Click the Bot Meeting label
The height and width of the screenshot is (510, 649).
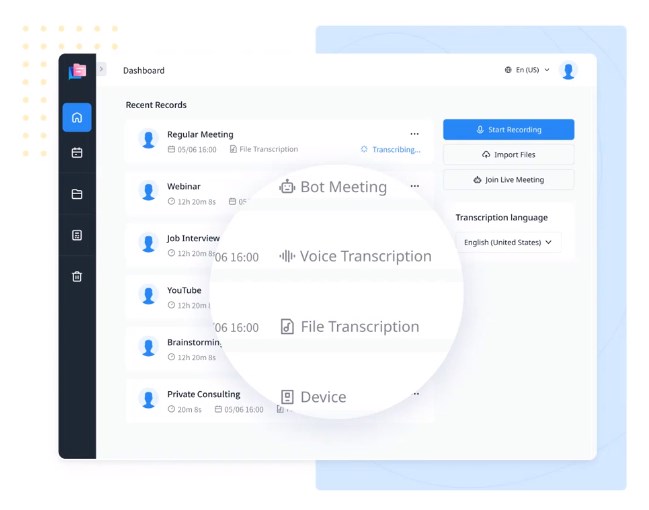coord(344,187)
